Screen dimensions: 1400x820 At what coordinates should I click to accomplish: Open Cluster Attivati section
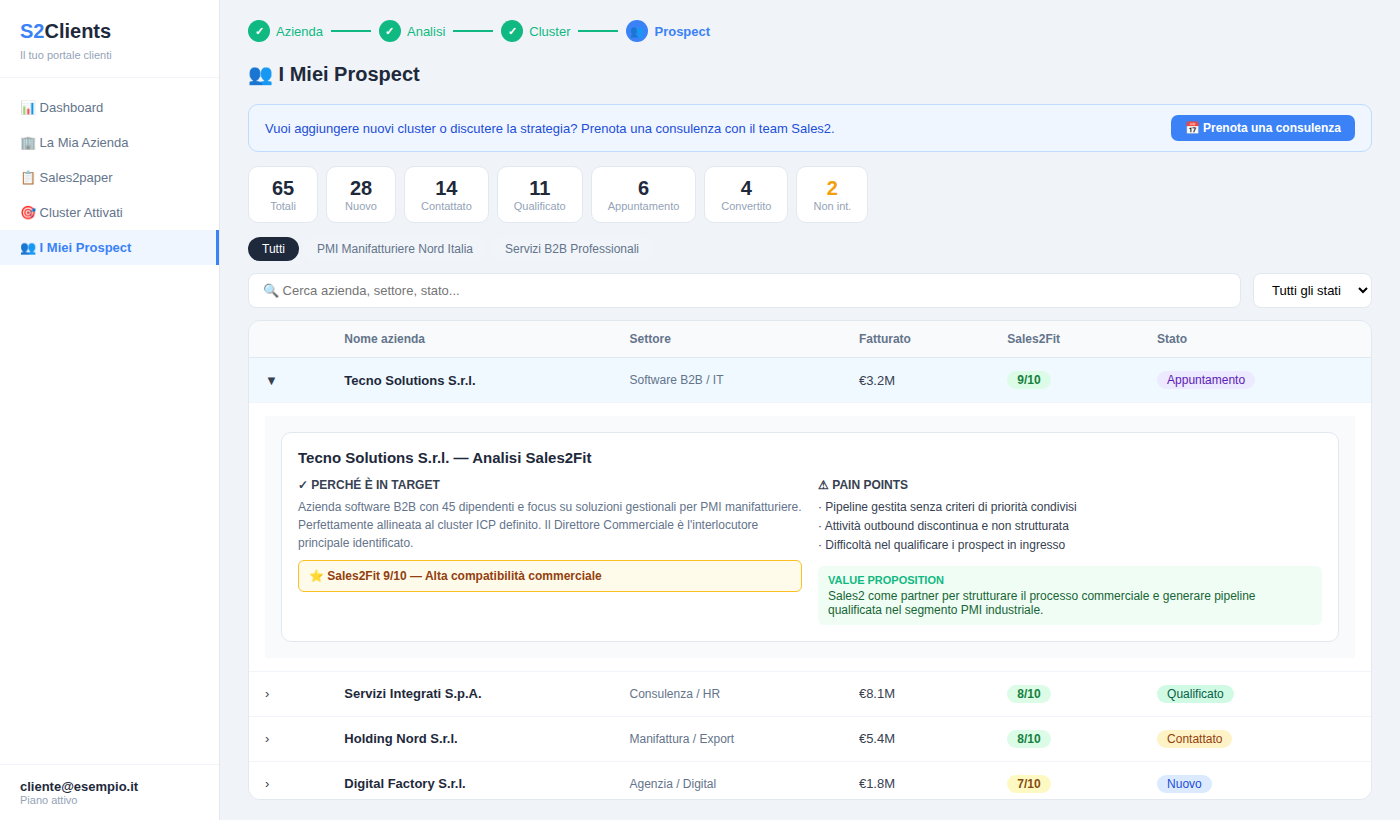click(x=109, y=213)
